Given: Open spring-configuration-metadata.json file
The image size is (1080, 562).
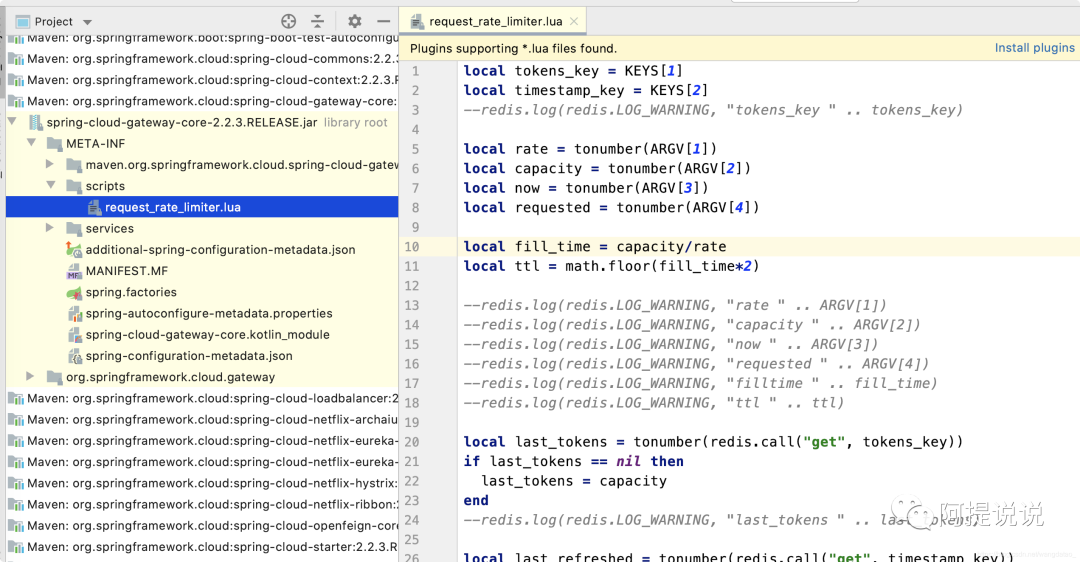Looking at the screenshot, I should 188,356.
